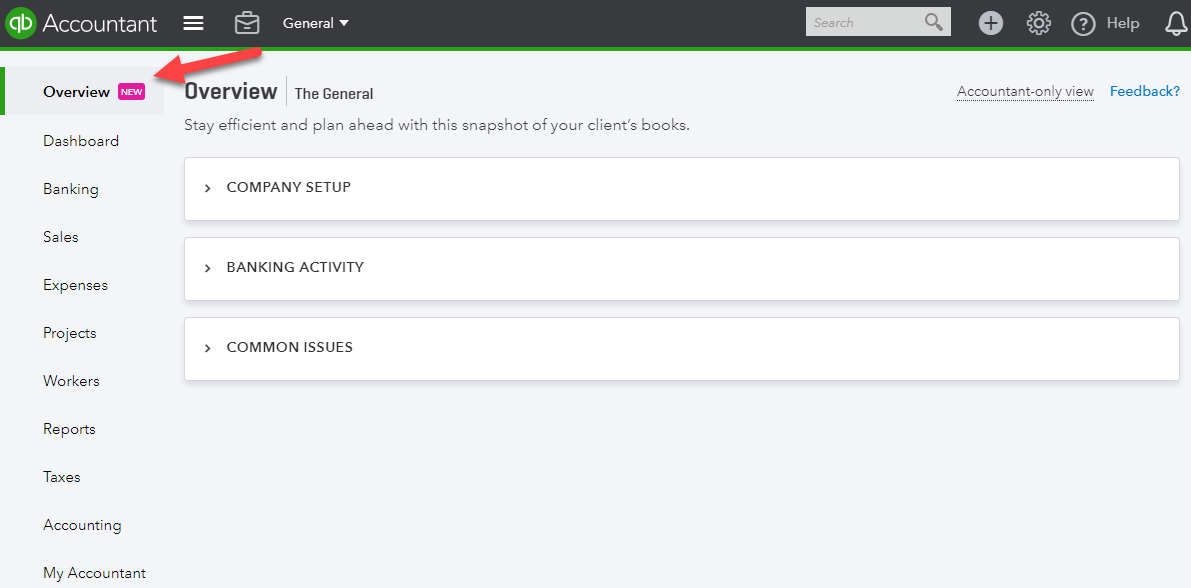Viewport: 1191px width, 588px height.
Task: Open the accountant toolbox briefcase icon
Action: [247, 24]
